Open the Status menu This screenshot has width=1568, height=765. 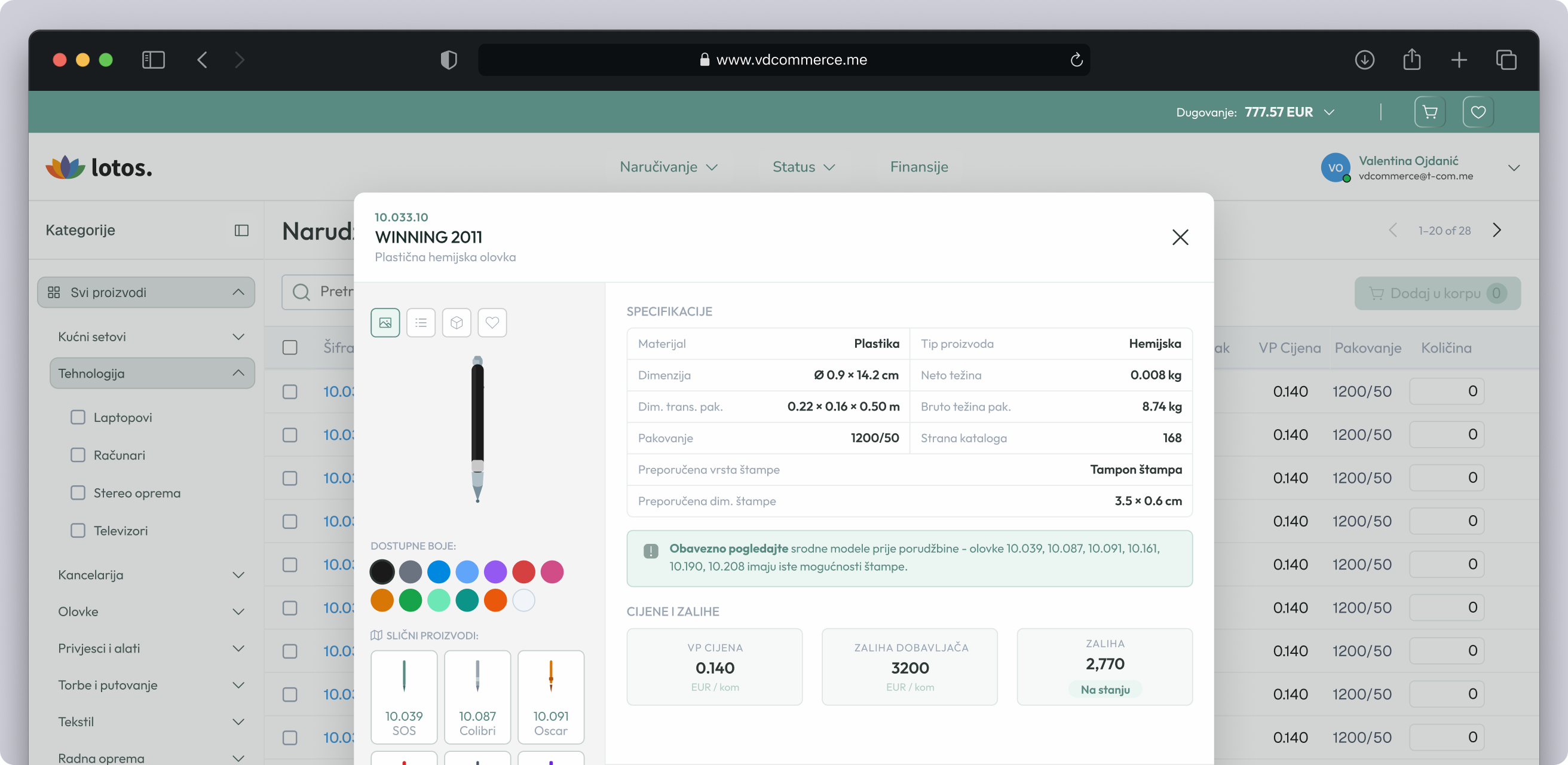coord(804,167)
